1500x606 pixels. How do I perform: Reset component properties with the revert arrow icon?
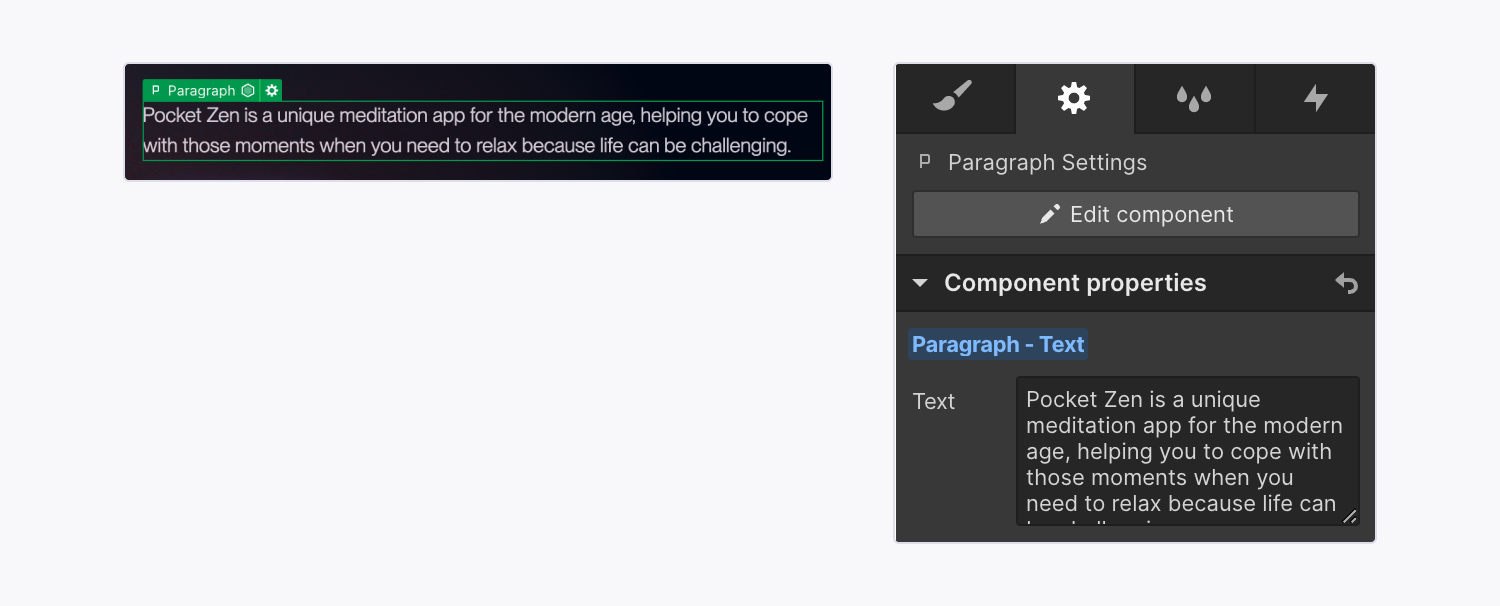point(1347,283)
